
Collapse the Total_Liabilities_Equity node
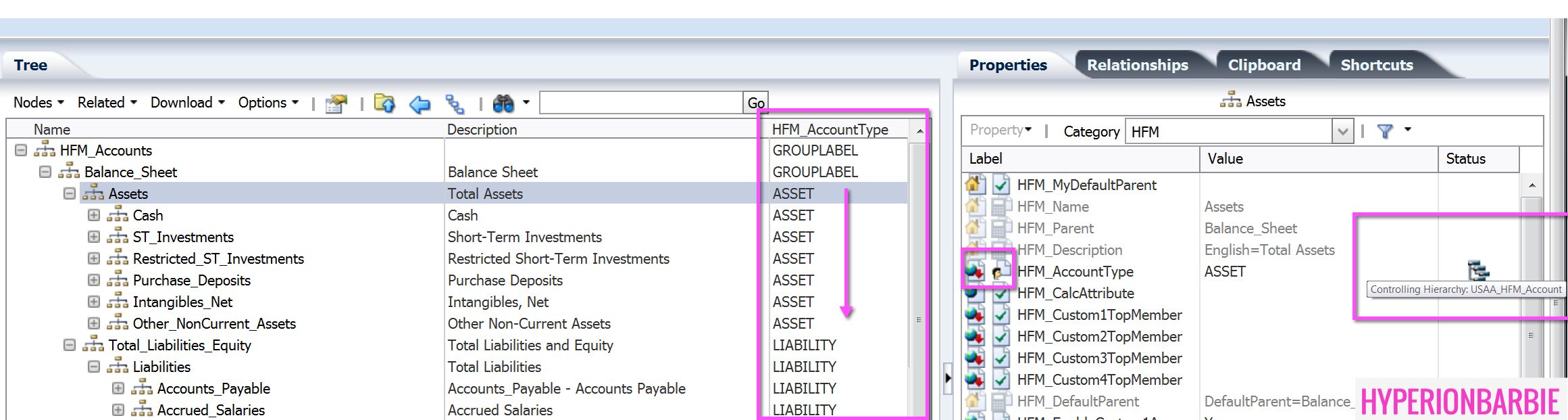(70, 345)
